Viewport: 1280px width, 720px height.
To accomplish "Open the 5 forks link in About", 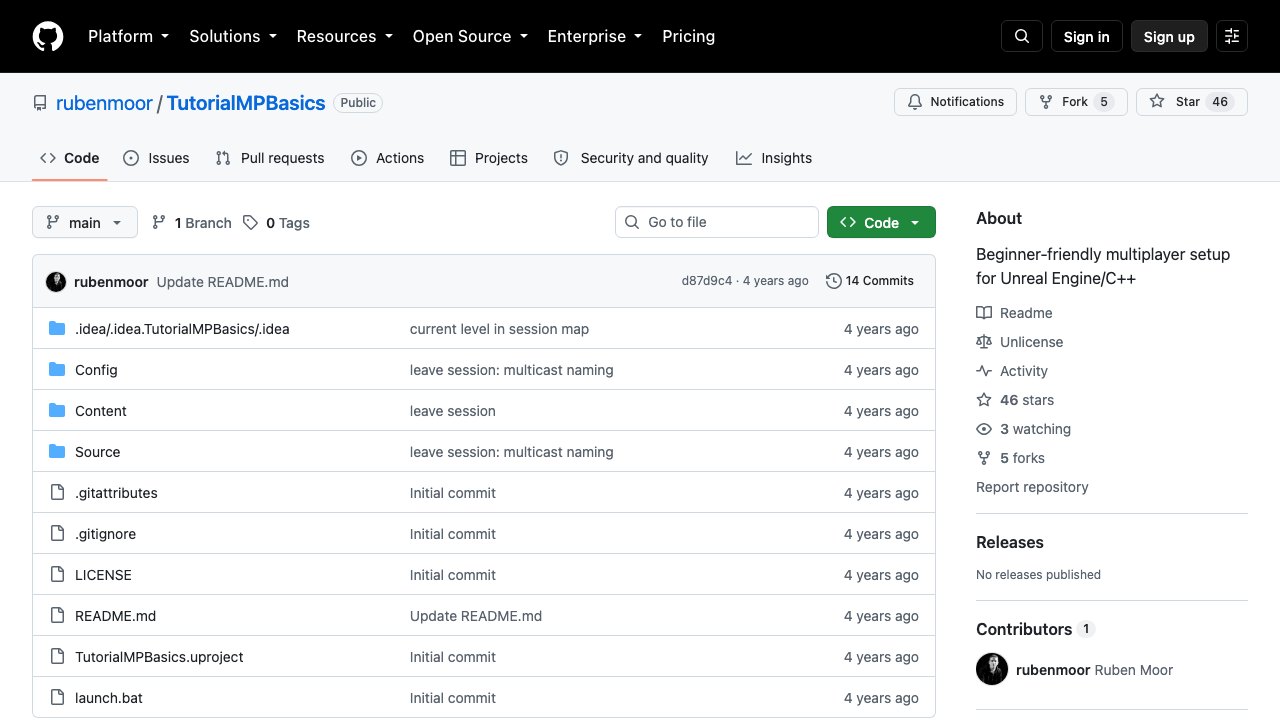I will pyautogui.click(x=1010, y=458).
